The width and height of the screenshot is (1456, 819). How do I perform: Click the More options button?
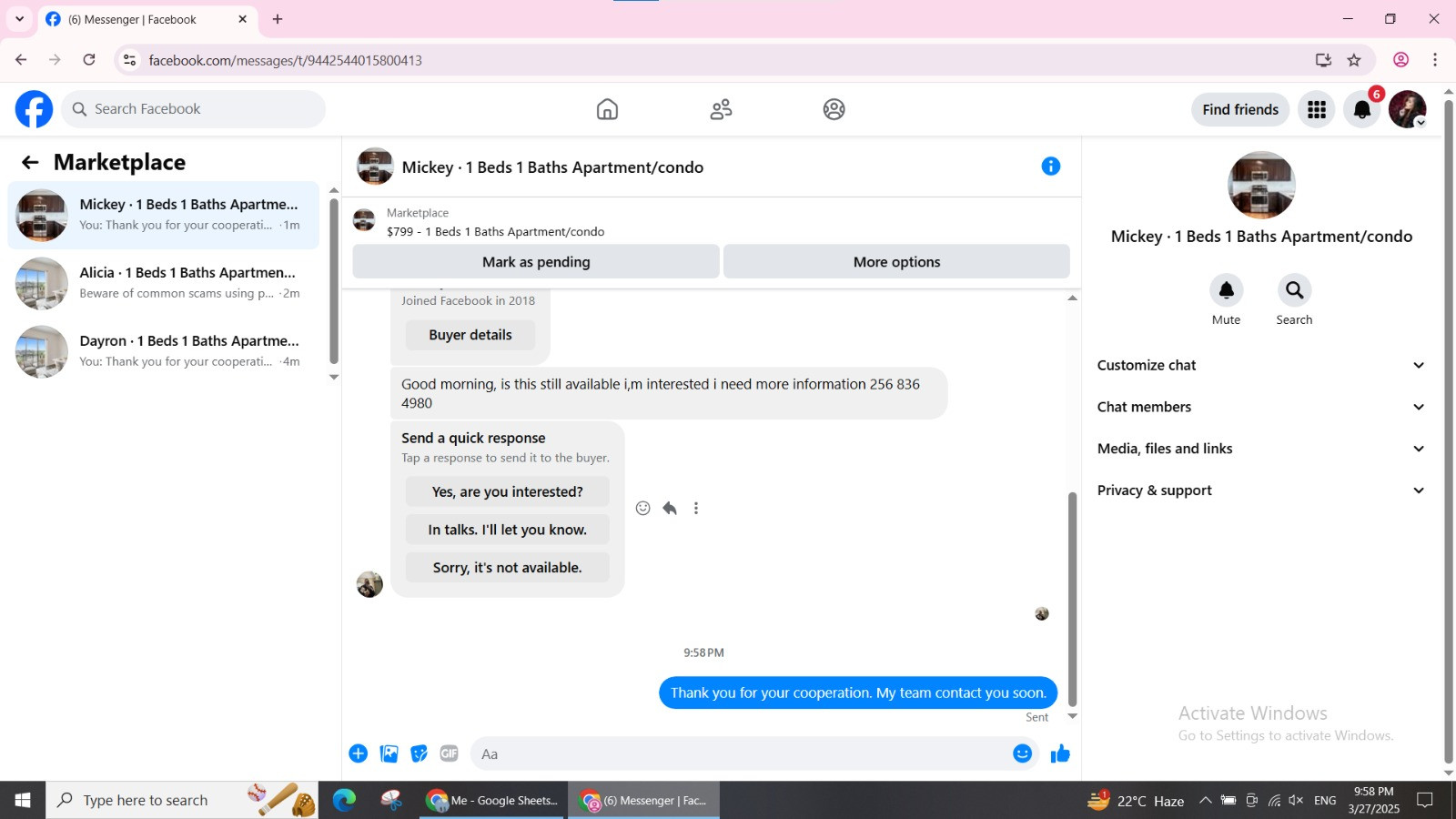click(896, 262)
